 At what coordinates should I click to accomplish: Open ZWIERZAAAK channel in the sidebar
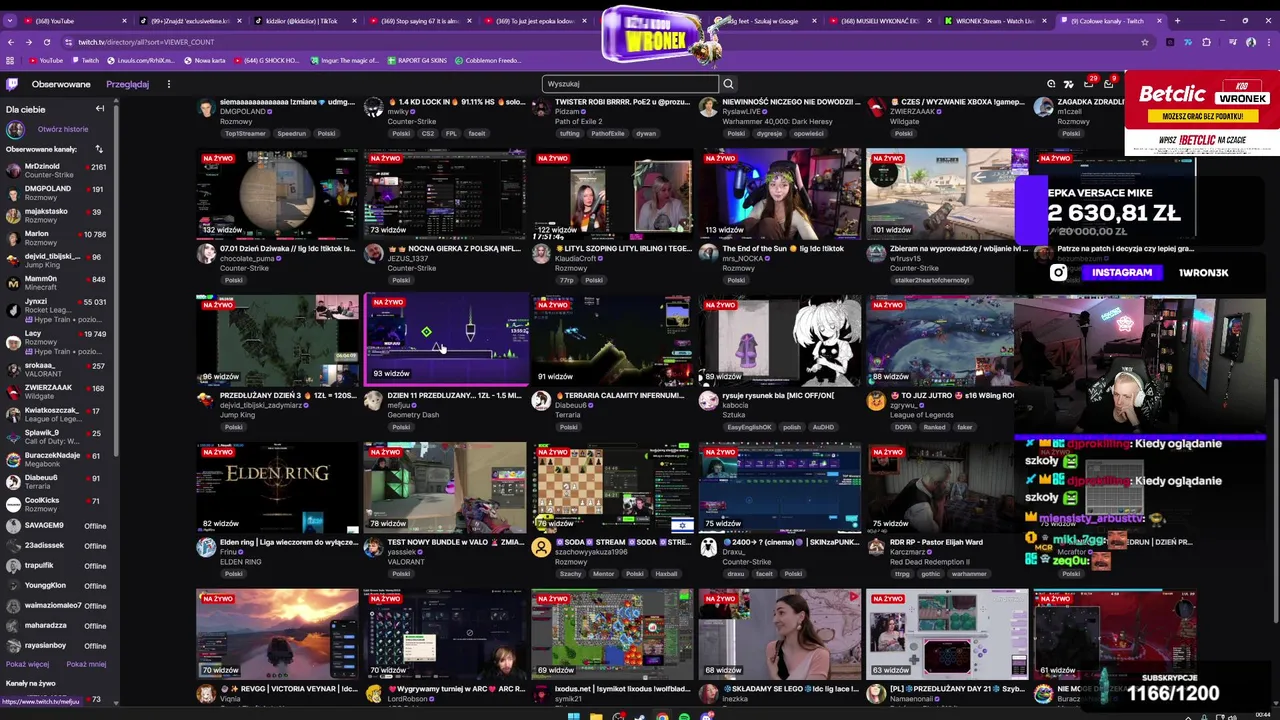[56, 391]
